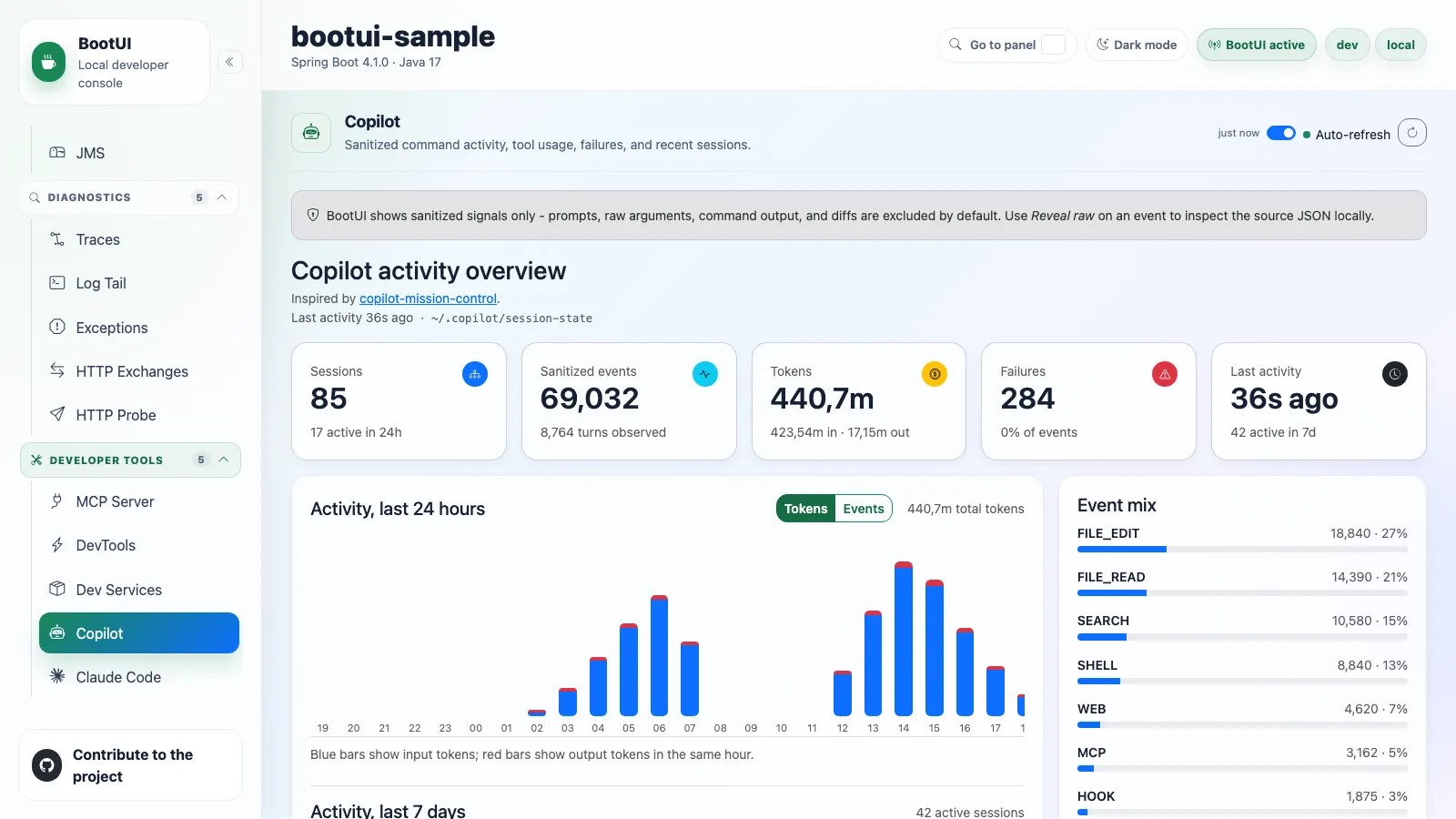Image resolution: width=1456 pixels, height=819 pixels.
Task: Collapse the DEVELOPER TOOLS section chevron
Action: pyautogui.click(x=224, y=460)
